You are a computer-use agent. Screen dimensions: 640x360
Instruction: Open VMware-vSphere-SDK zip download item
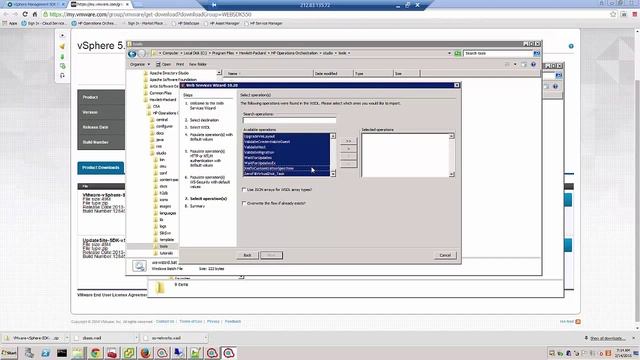click(x=33, y=338)
